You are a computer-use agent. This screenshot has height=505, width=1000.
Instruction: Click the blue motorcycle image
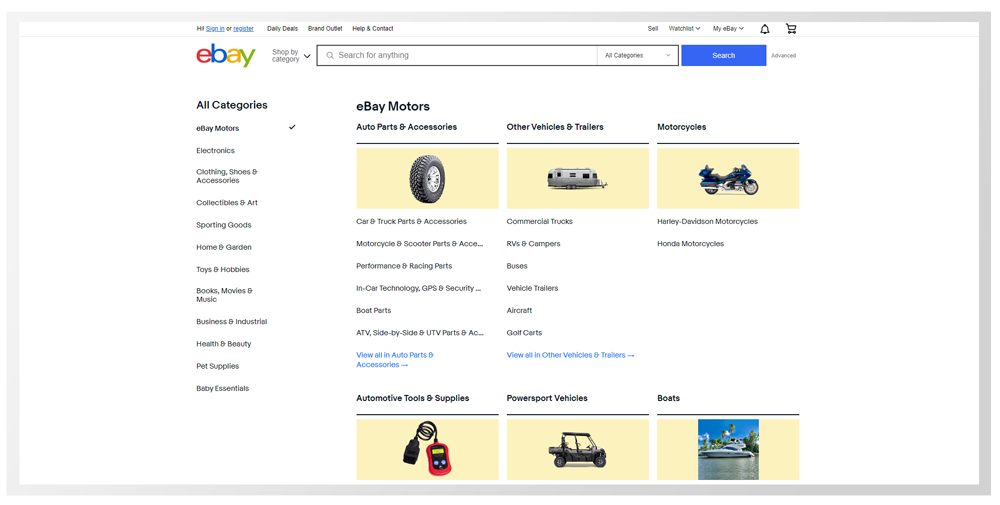click(x=728, y=179)
